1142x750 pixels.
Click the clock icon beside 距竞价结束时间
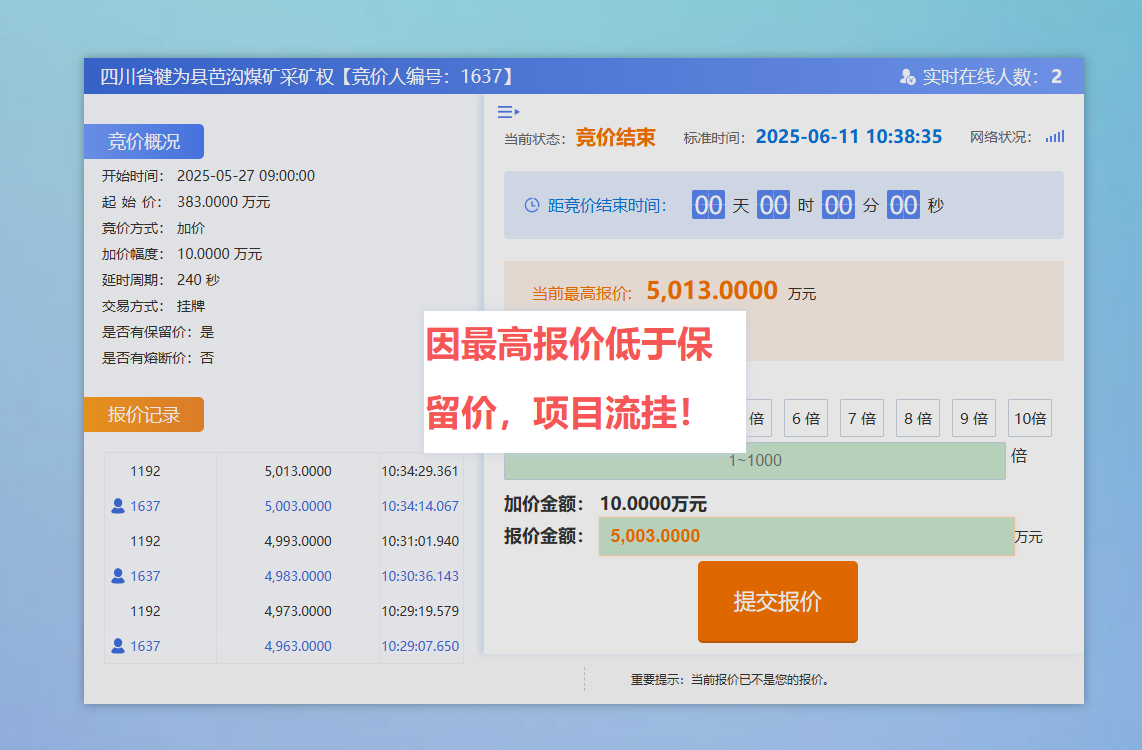[532, 205]
